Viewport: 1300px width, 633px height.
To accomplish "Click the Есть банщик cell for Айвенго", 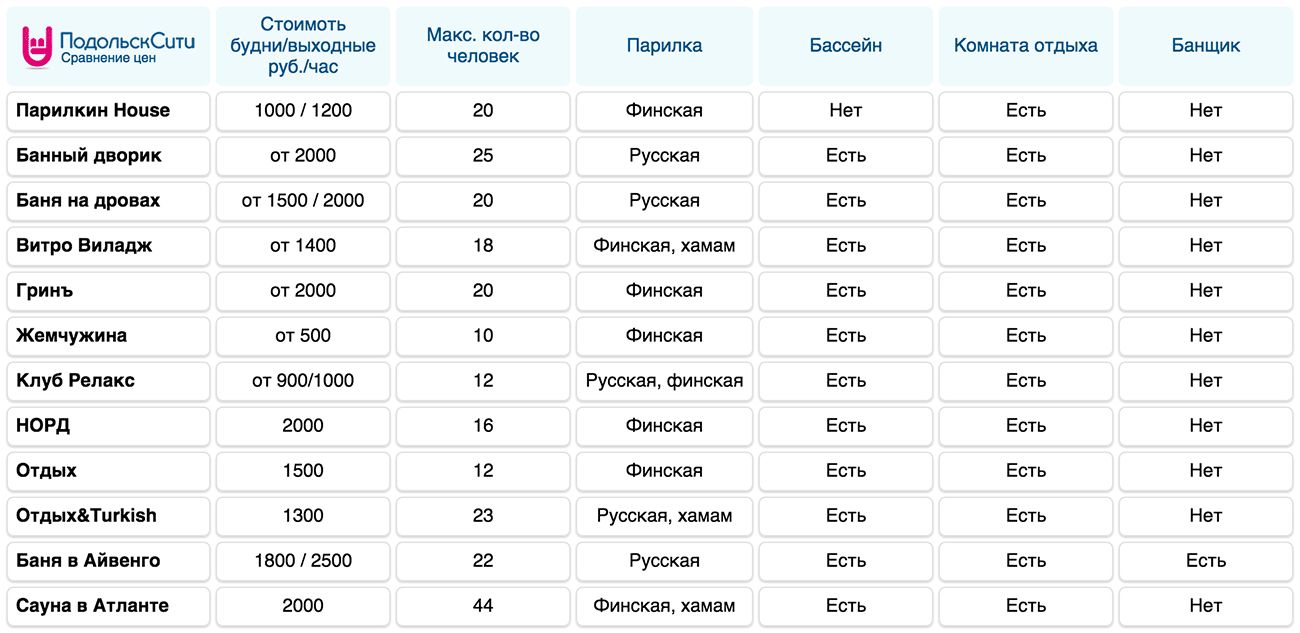I will tap(1206, 561).
